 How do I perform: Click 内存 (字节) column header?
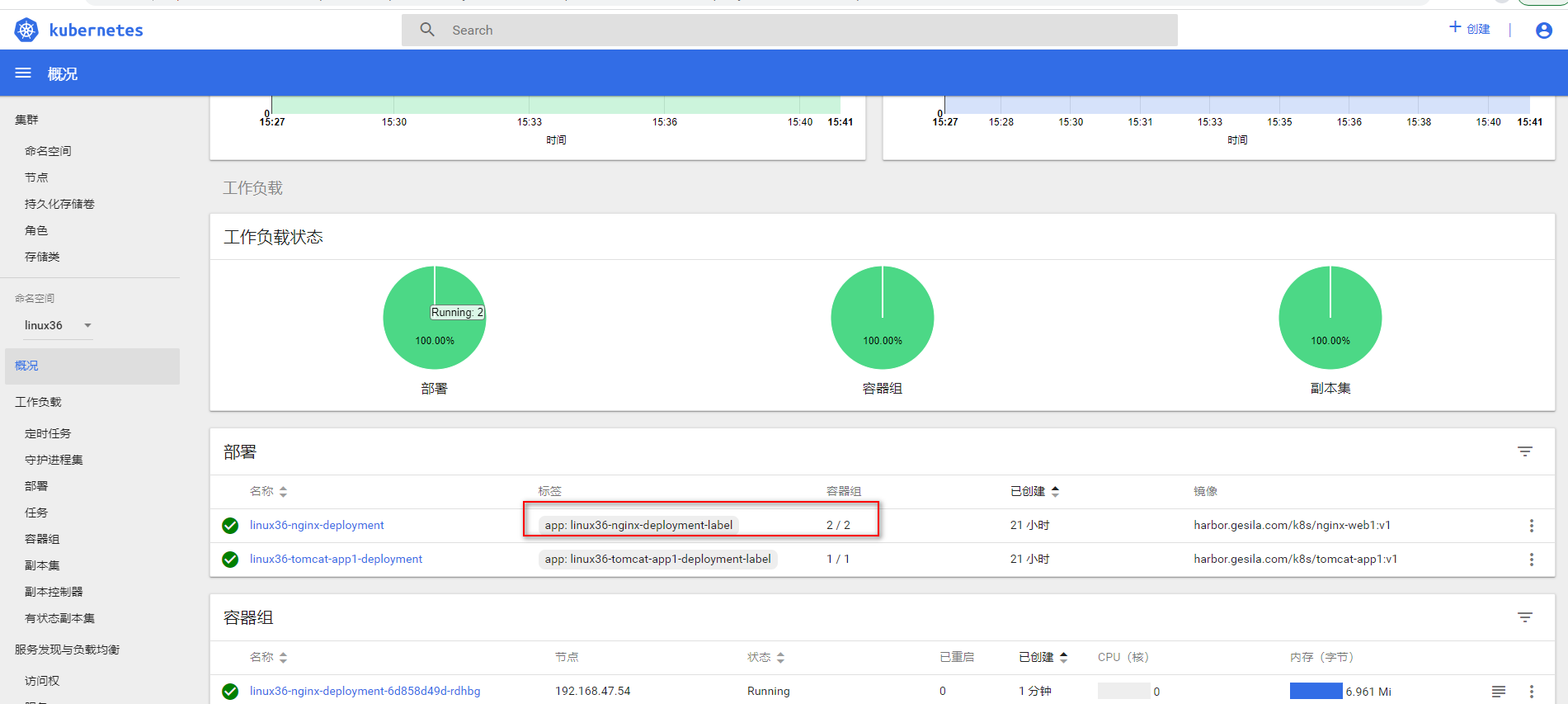[x=1321, y=657]
